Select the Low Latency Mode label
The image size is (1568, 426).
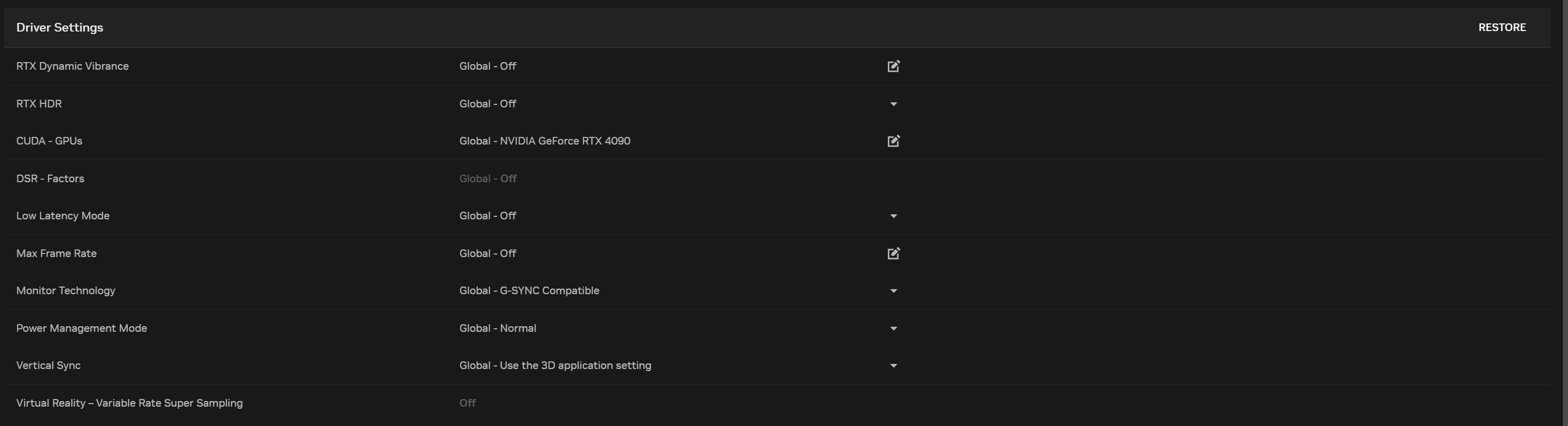pos(63,215)
